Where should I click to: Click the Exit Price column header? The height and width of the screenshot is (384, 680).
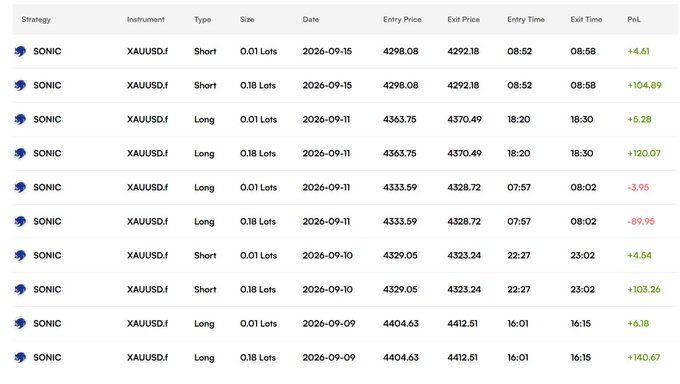[x=464, y=20]
